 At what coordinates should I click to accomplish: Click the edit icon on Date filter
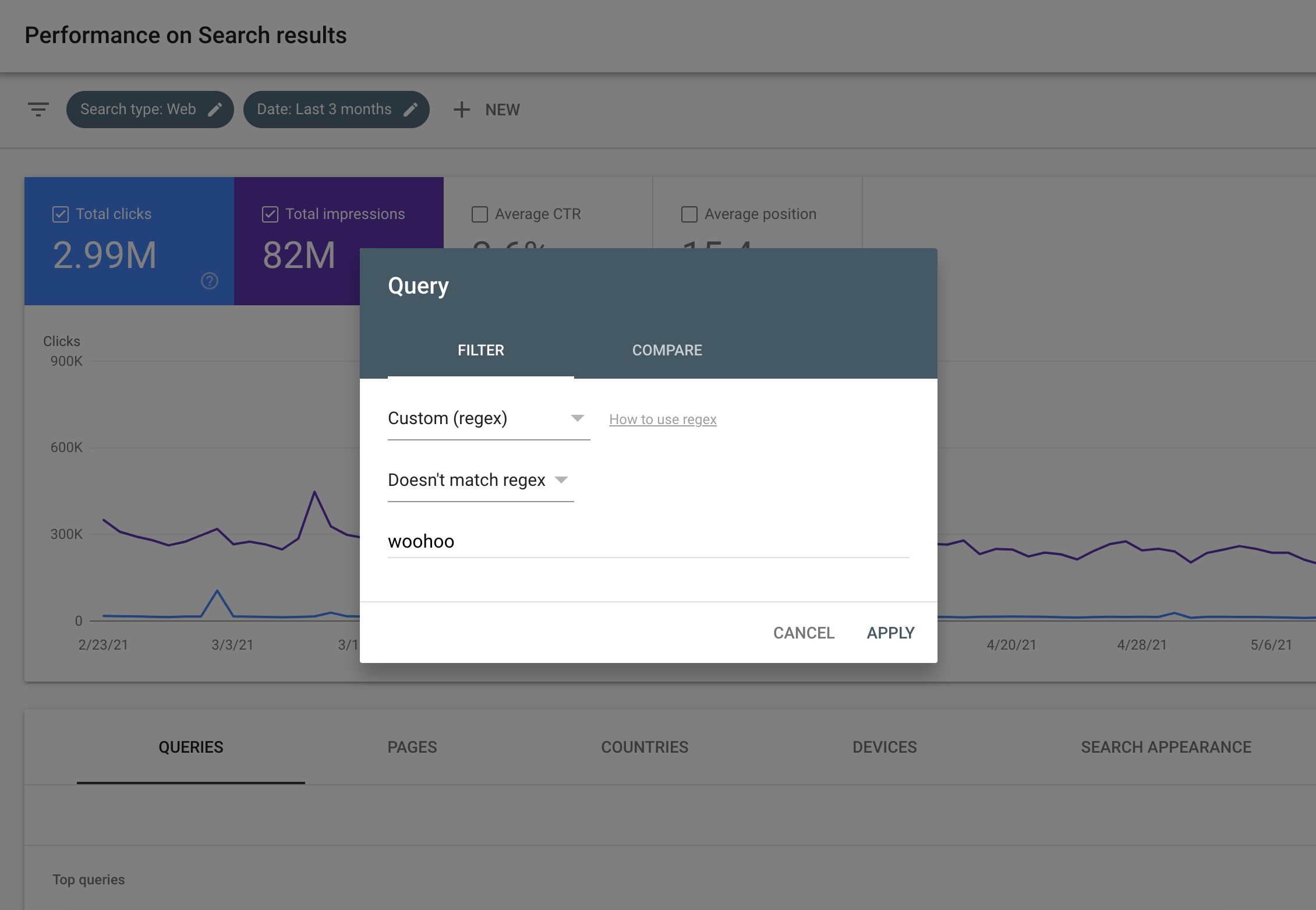click(x=411, y=109)
